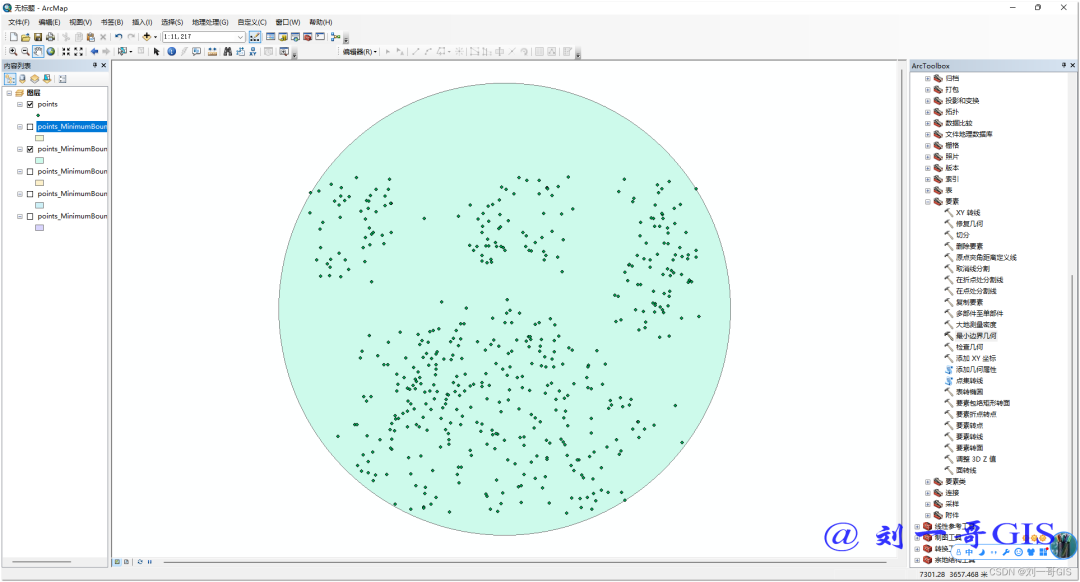Open the 选择(S) menu

pyautogui.click(x=172, y=22)
